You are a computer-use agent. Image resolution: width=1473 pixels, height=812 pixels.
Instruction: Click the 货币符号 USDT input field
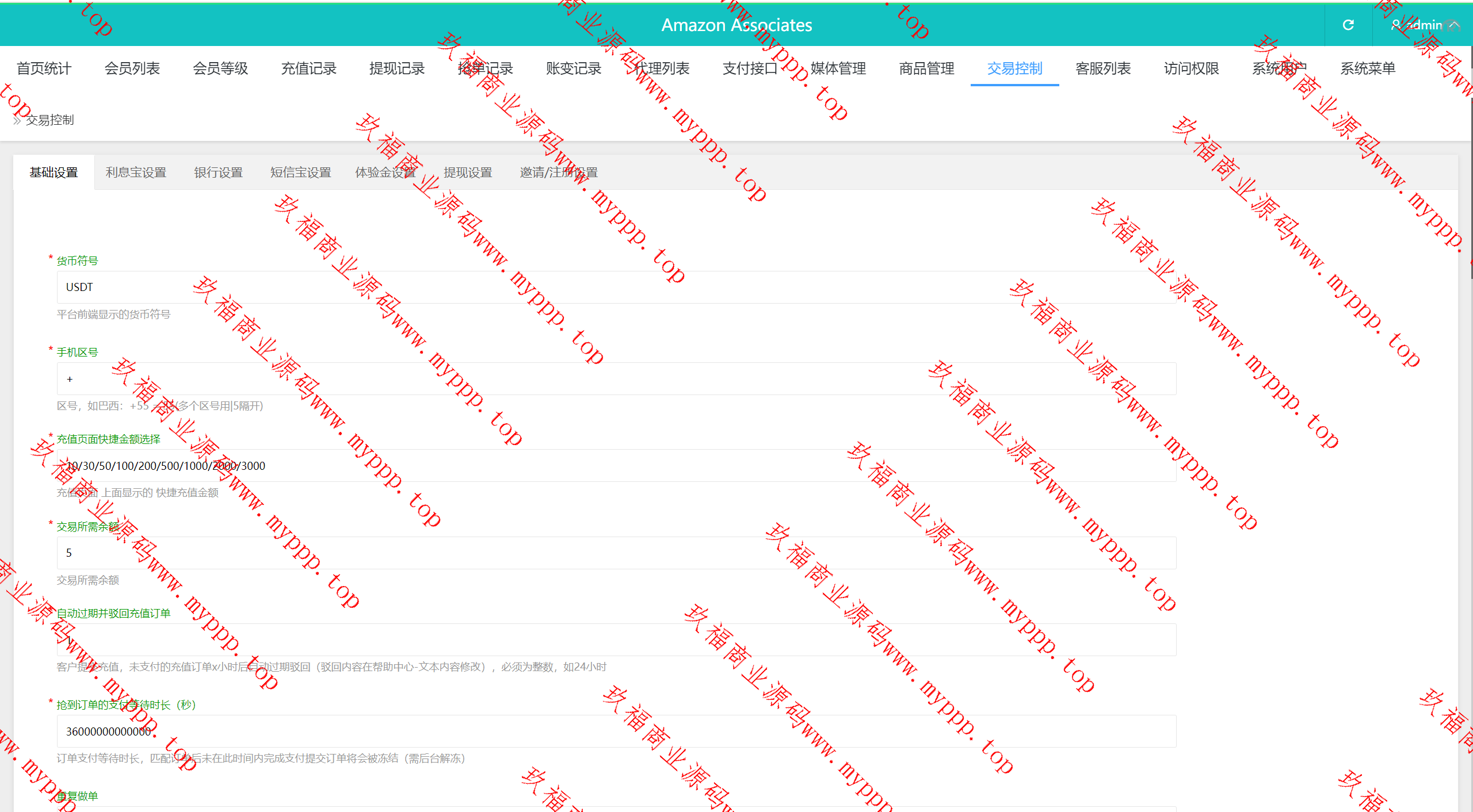pos(616,287)
